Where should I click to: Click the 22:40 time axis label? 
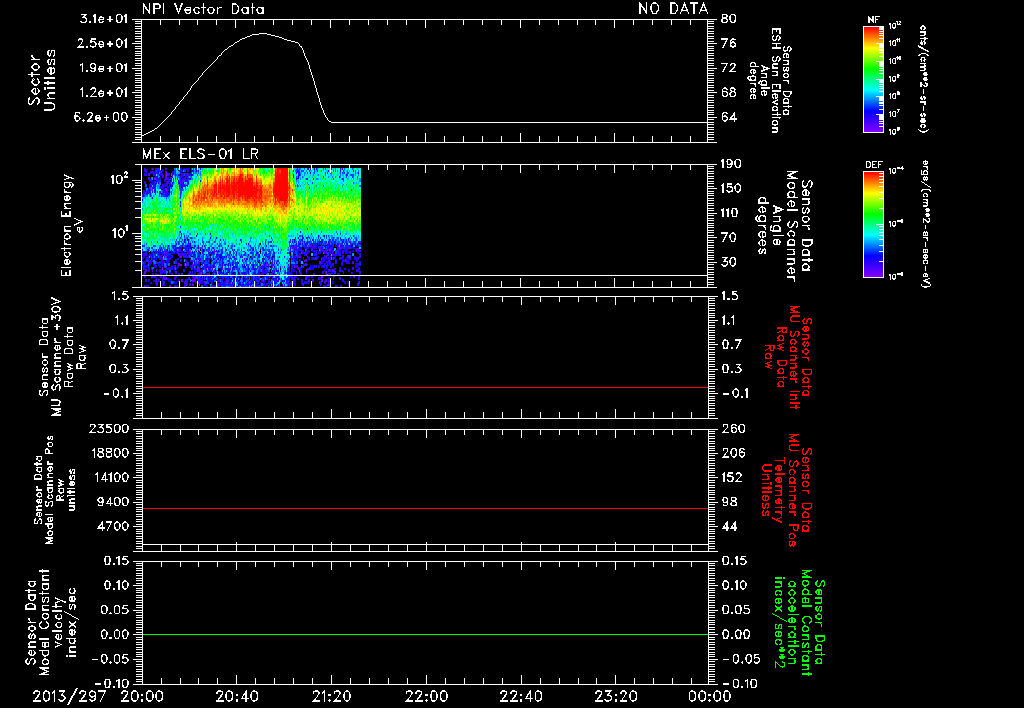pos(520,697)
